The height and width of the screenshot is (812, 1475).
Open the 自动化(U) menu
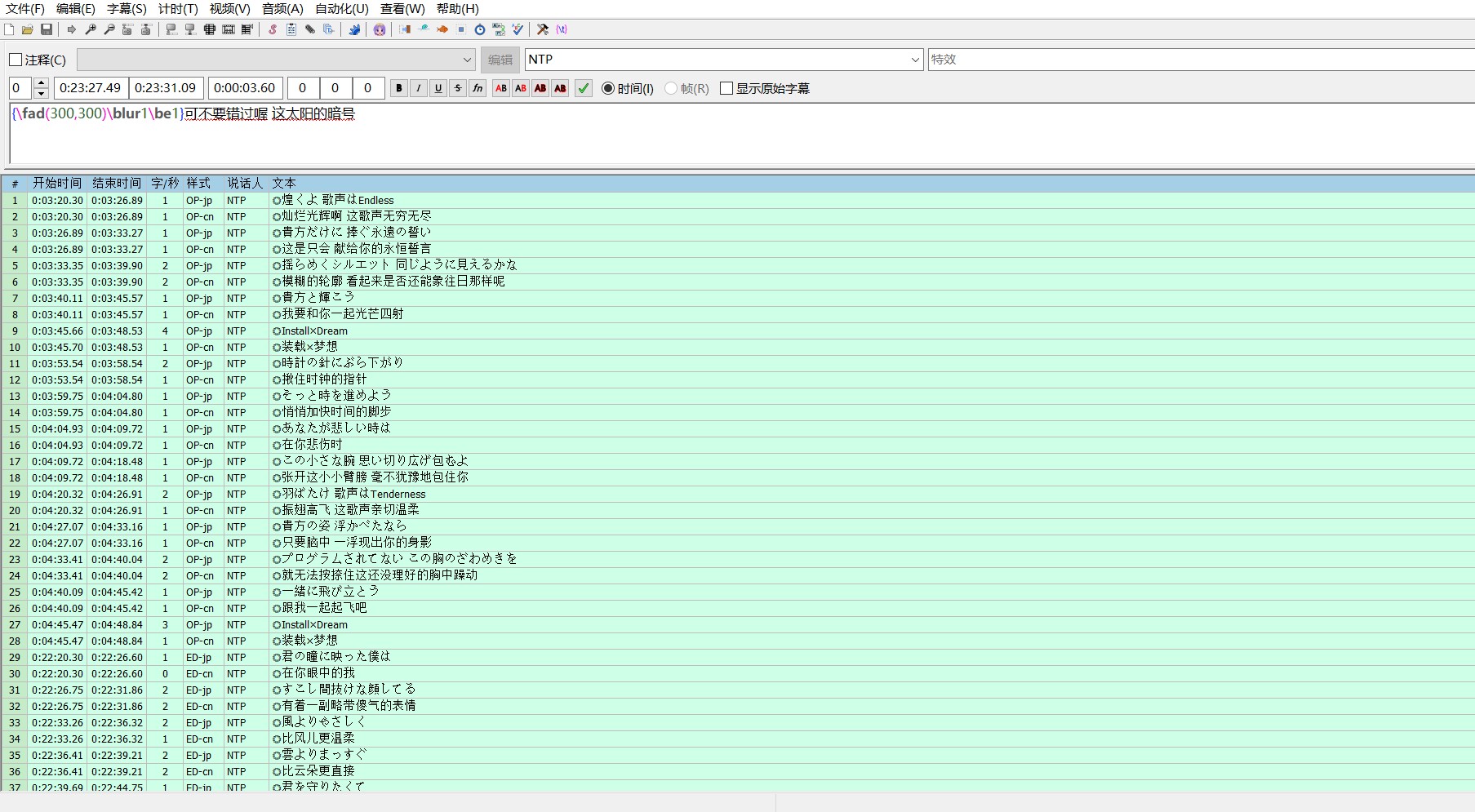[x=342, y=9]
